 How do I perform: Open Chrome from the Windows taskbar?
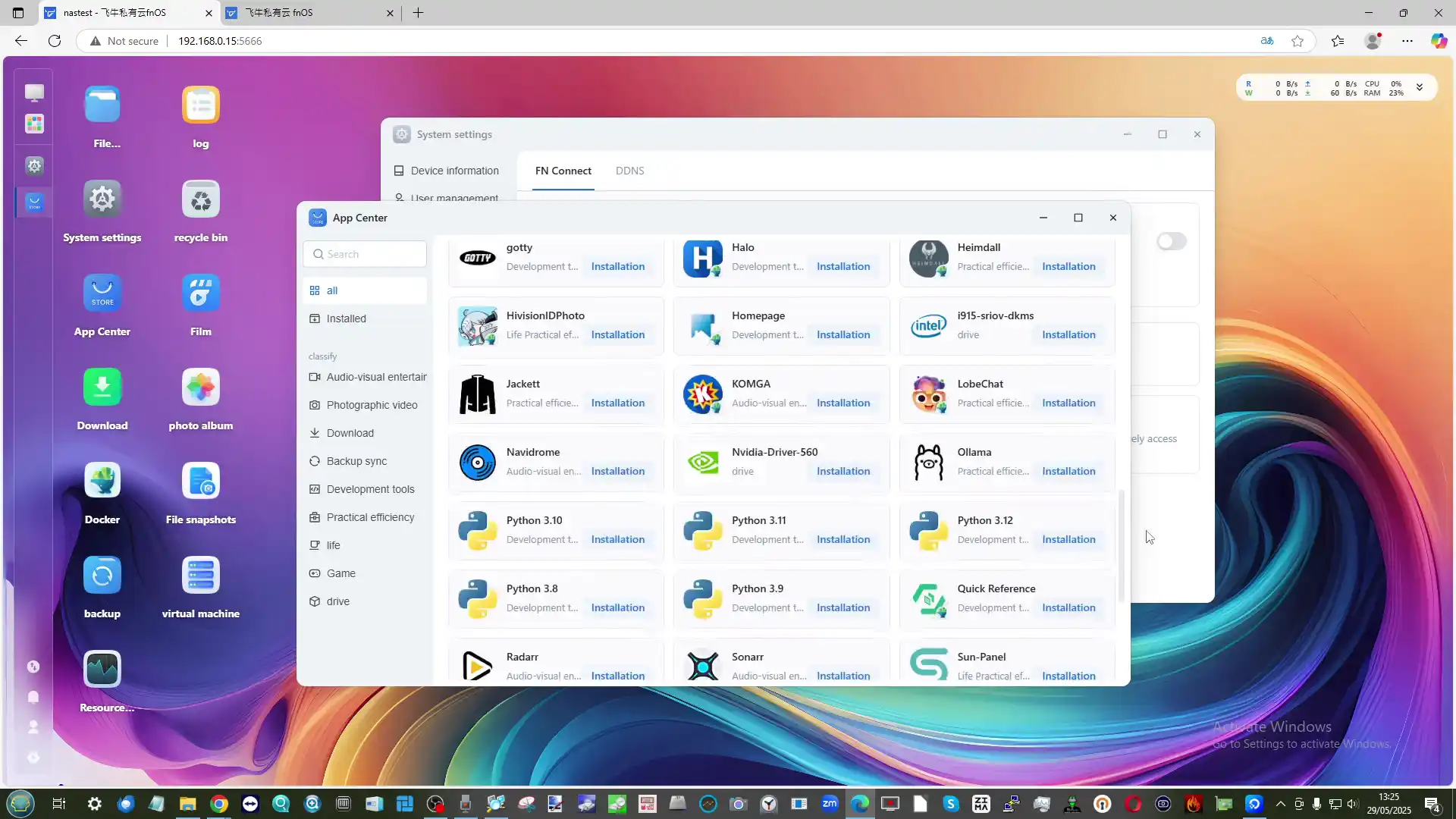tap(219, 804)
